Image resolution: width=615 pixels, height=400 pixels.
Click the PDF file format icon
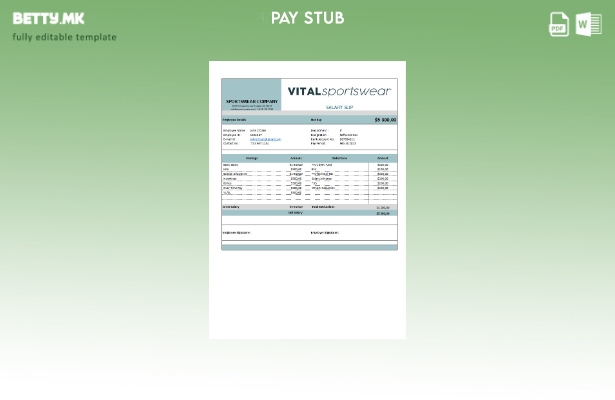click(x=559, y=24)
